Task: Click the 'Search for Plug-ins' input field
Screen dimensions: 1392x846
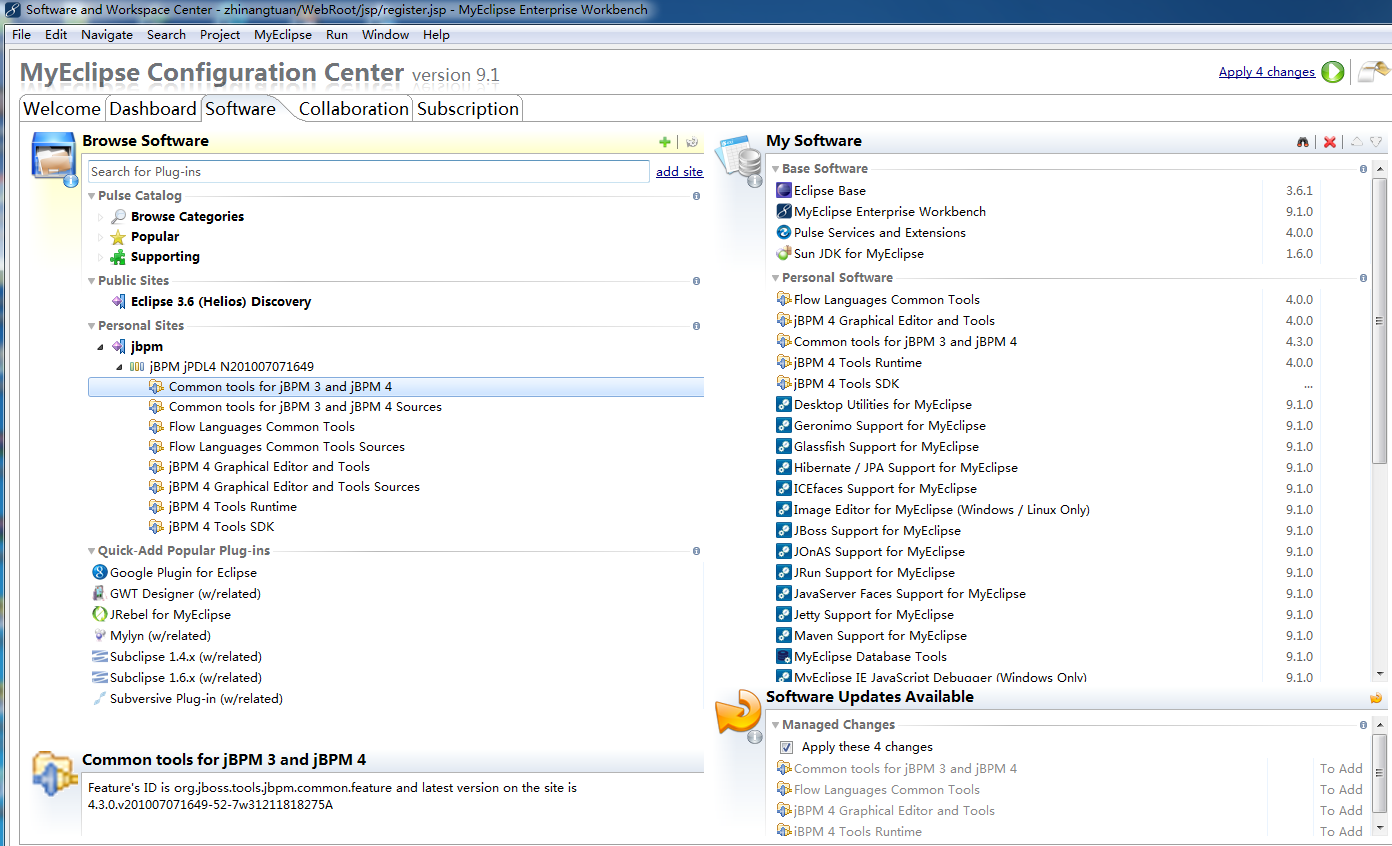Action: [368, 172]
